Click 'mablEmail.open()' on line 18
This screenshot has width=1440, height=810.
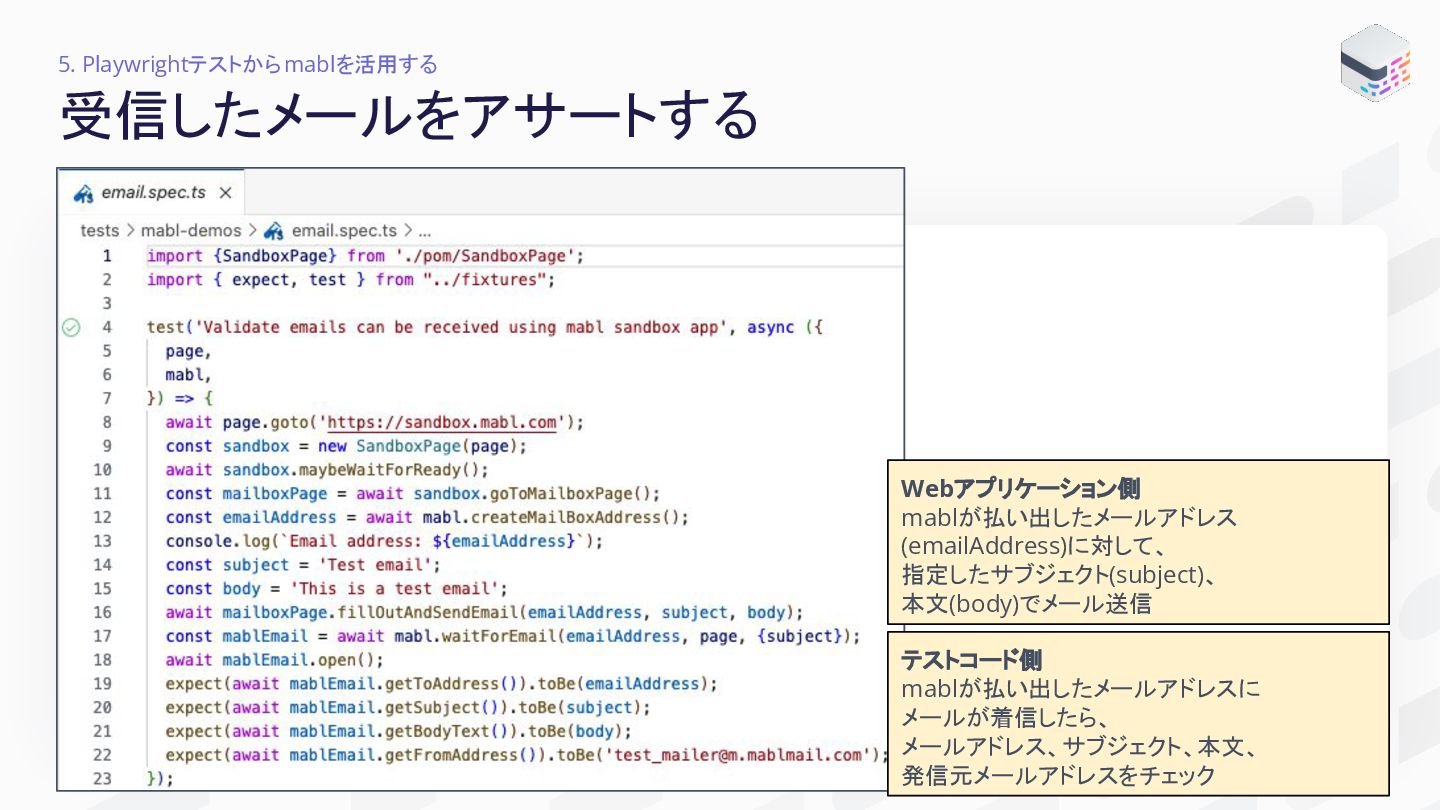pyautogui.click(x=304, y=660)
